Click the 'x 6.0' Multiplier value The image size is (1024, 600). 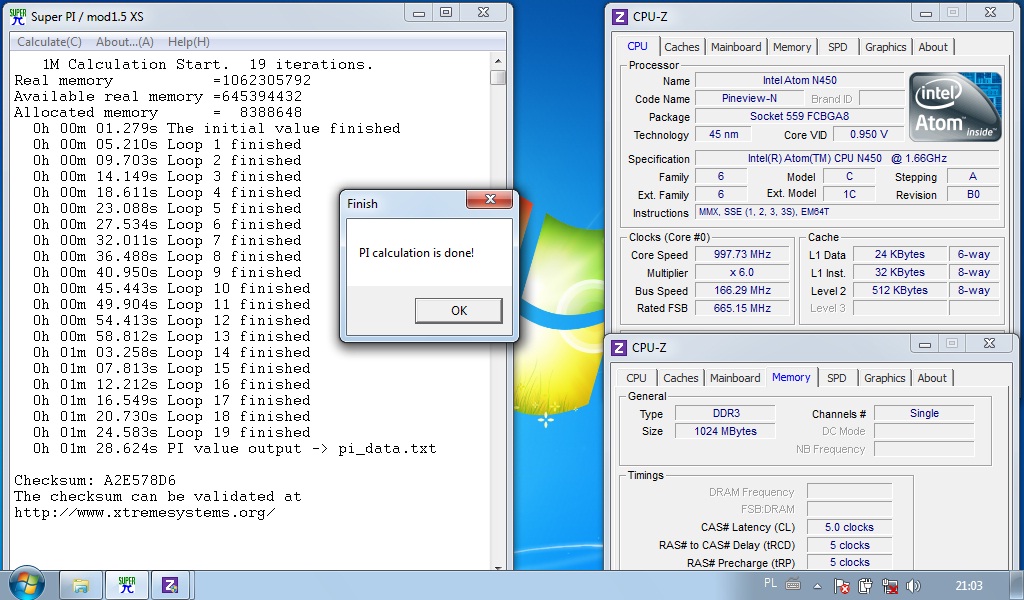[742, 272]
